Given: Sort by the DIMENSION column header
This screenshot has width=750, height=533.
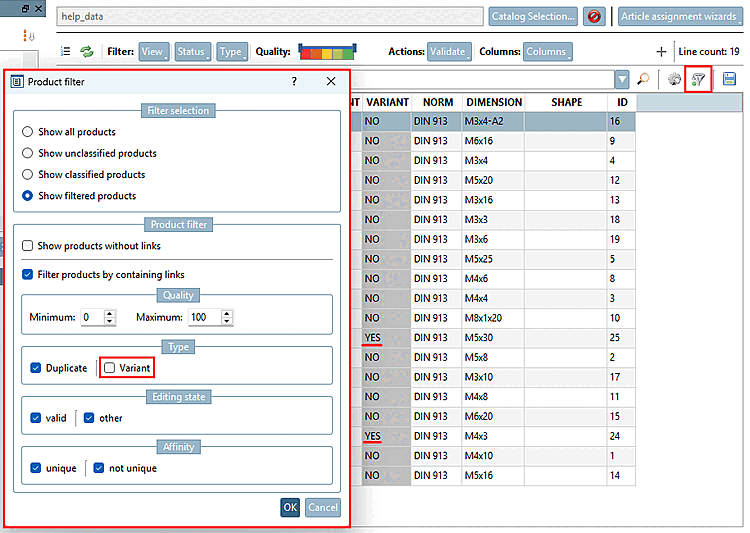Looking at the screenshot, I should [494, 102].
